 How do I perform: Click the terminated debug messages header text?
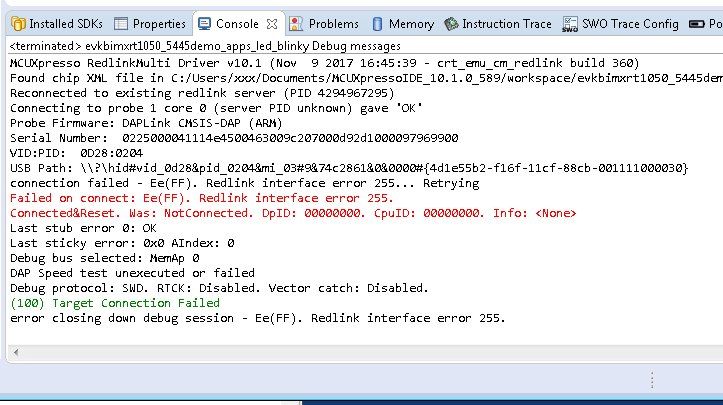(205, 45)
